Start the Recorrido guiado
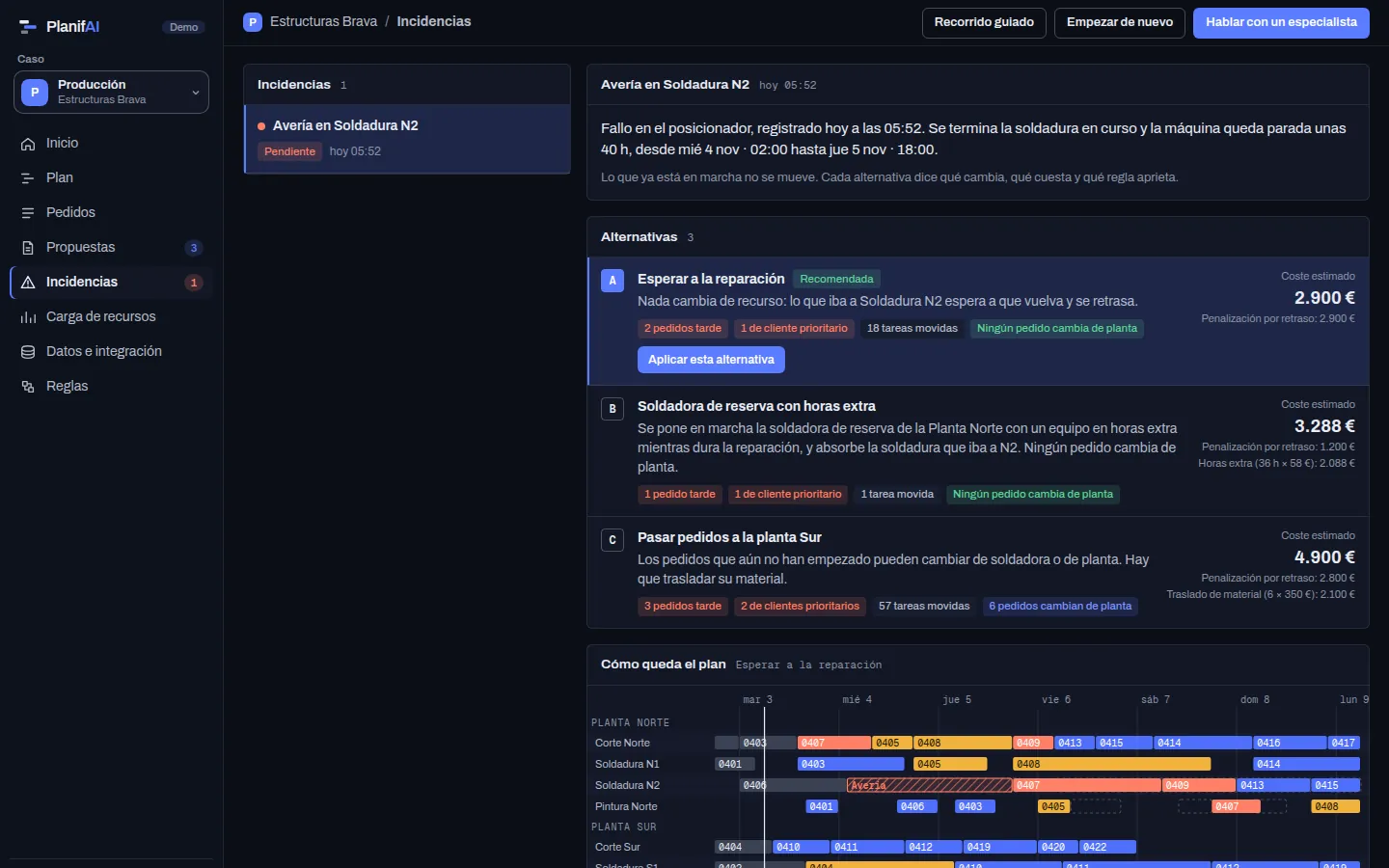Image resolution: width=1389 pixels, height=868 pixels. coord(984,22)
